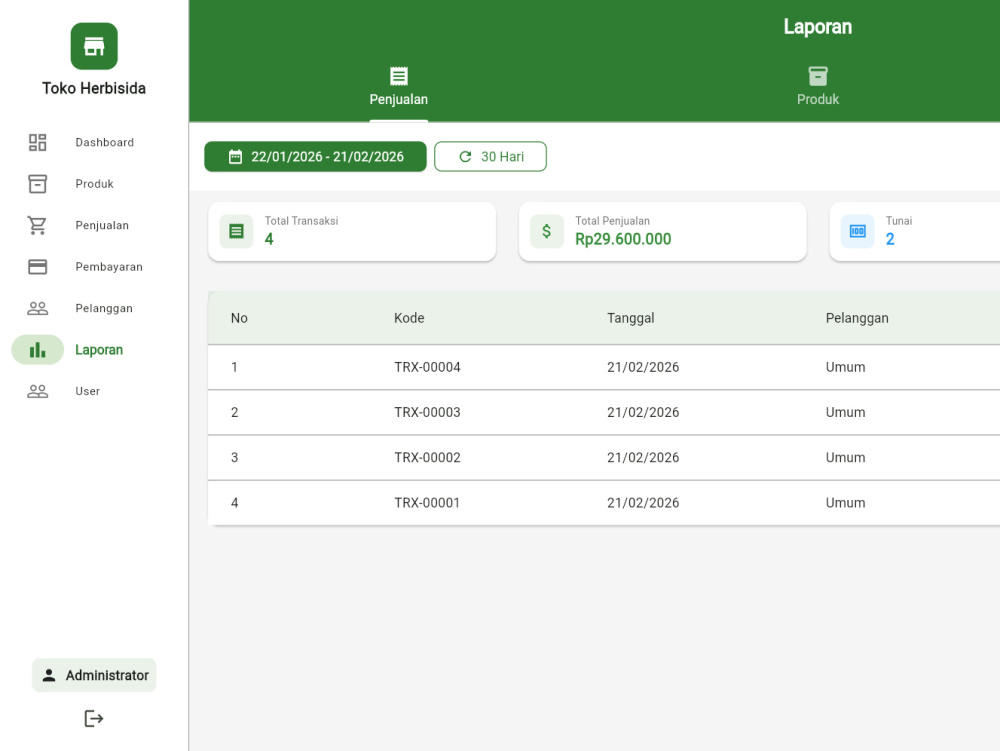Click the logout icon below Administrator
The image size is (1000, 751).
click(94, 718)
